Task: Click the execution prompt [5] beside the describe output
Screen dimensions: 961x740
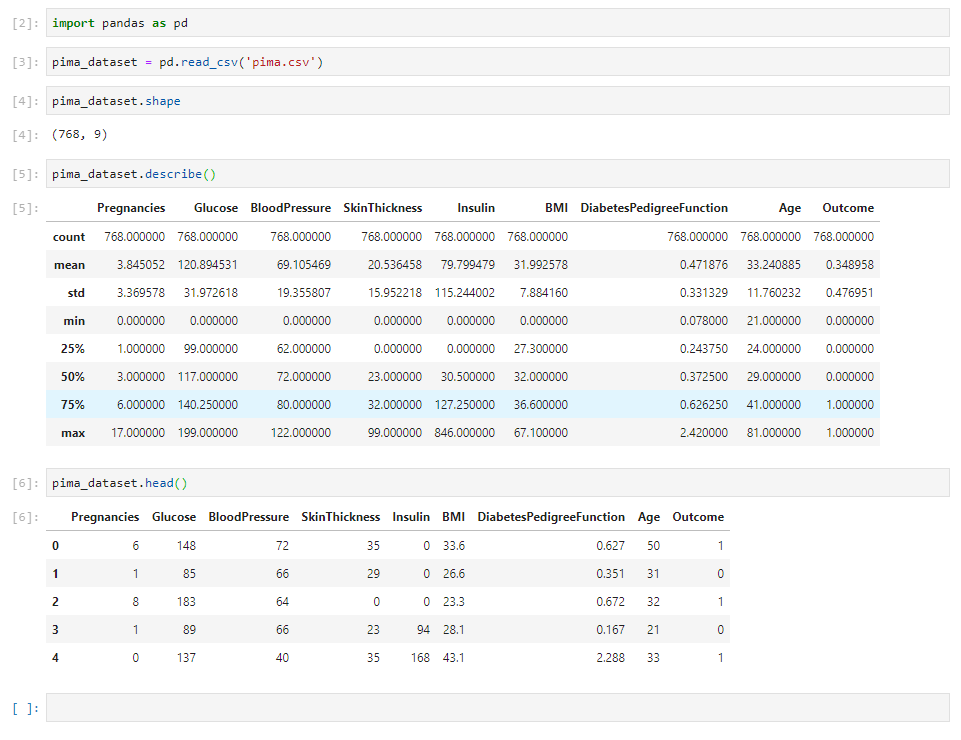Action: (22, 207)
